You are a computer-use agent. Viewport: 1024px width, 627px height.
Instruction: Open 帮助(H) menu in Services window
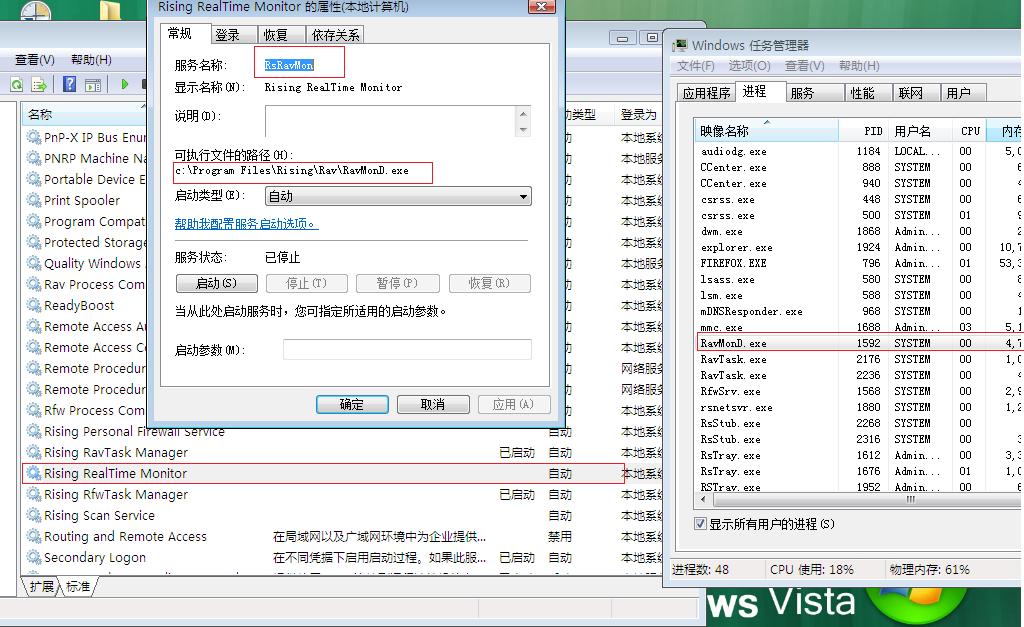[x=91, y=59]
